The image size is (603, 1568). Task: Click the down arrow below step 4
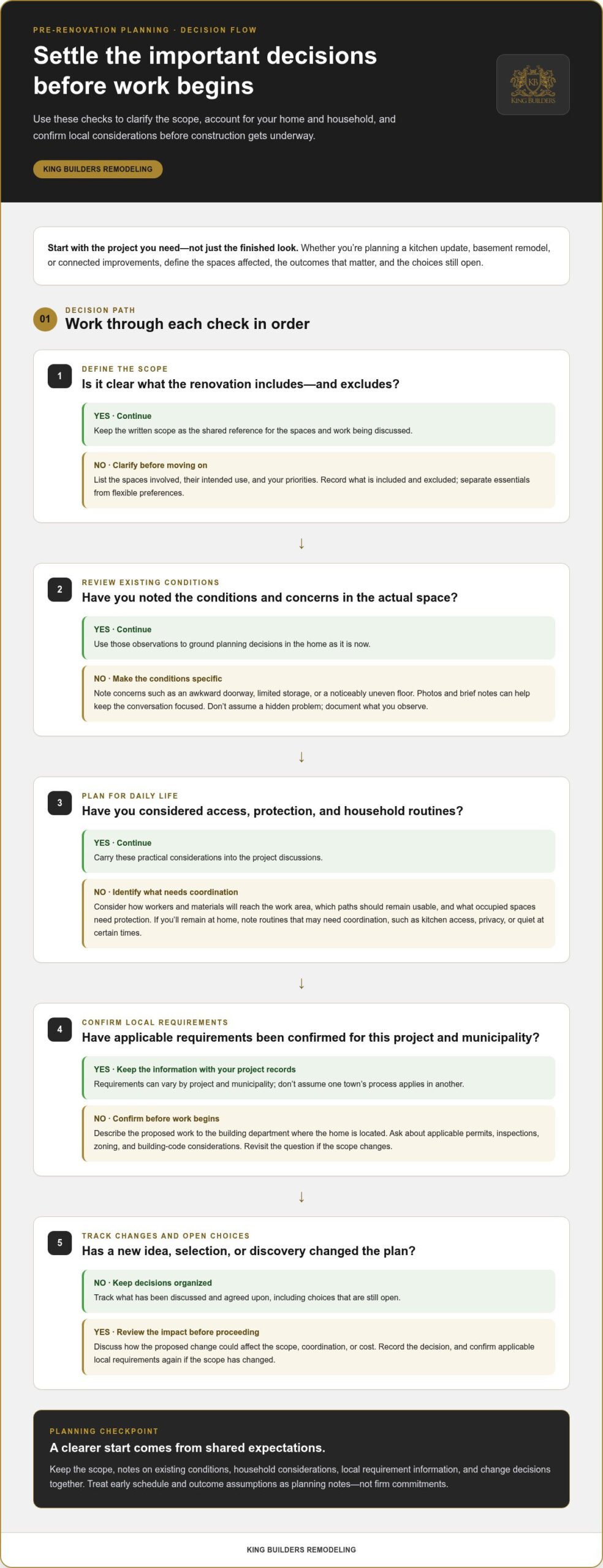coord(301,1197)
